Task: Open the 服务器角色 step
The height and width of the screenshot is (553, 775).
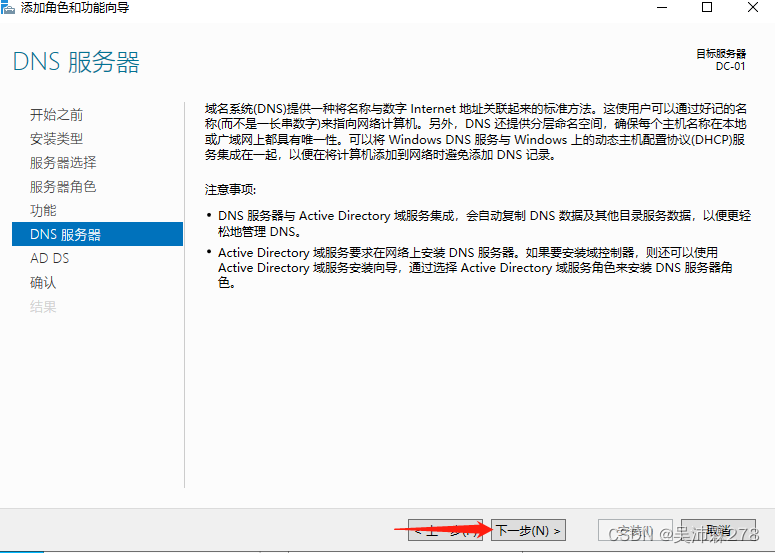Action: pos(63,187)
